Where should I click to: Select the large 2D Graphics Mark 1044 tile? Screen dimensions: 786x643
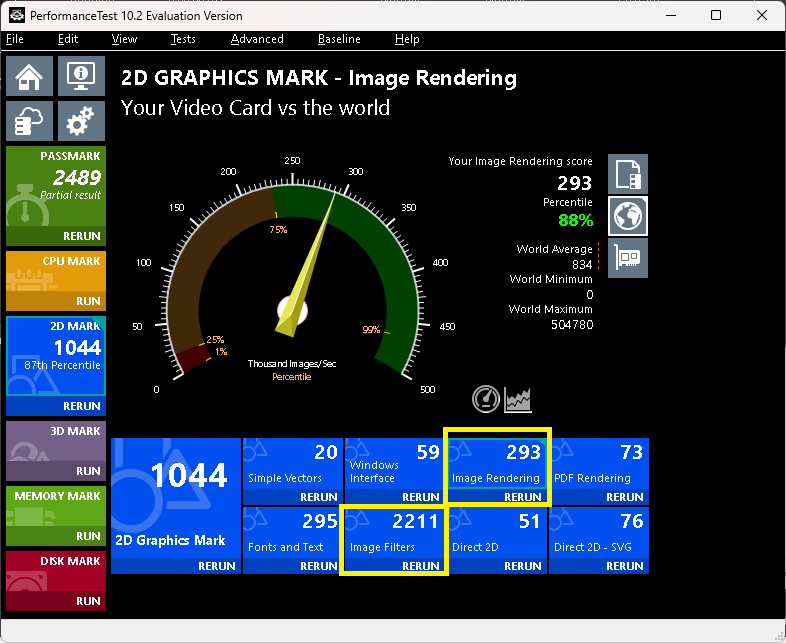pyautogui.click(x=176, y=499)
